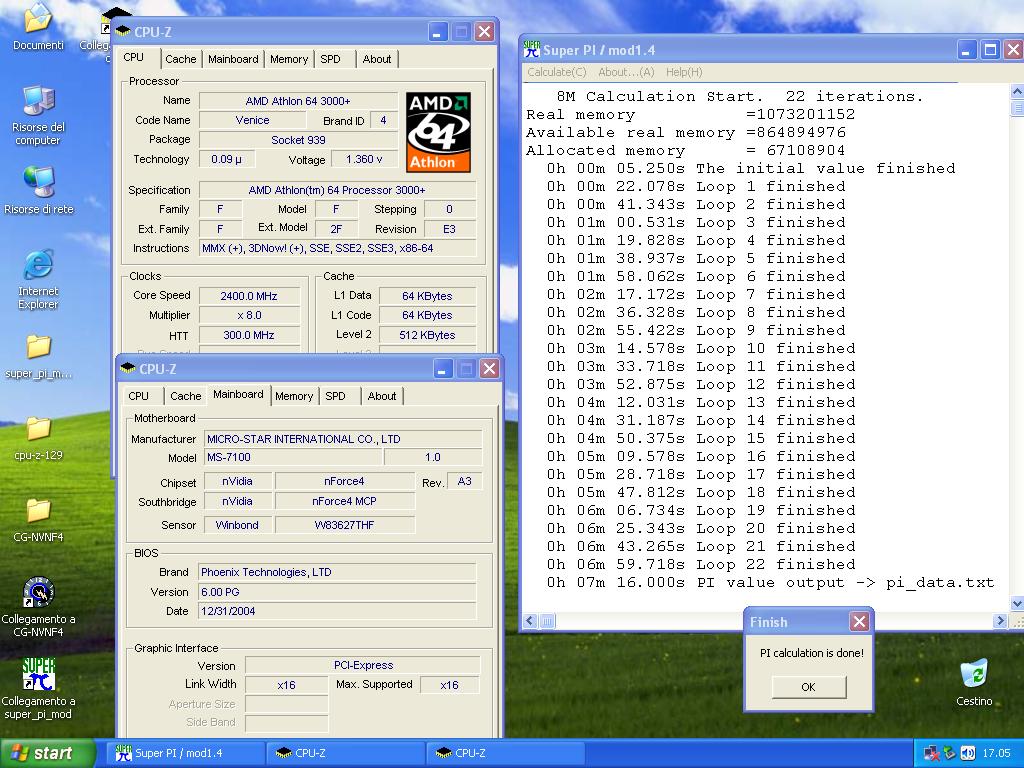The height and width of the screenshot is (768, 1024).
Task: Click lower CPU-Z window title icon
Action: click(x=128, y=369)
